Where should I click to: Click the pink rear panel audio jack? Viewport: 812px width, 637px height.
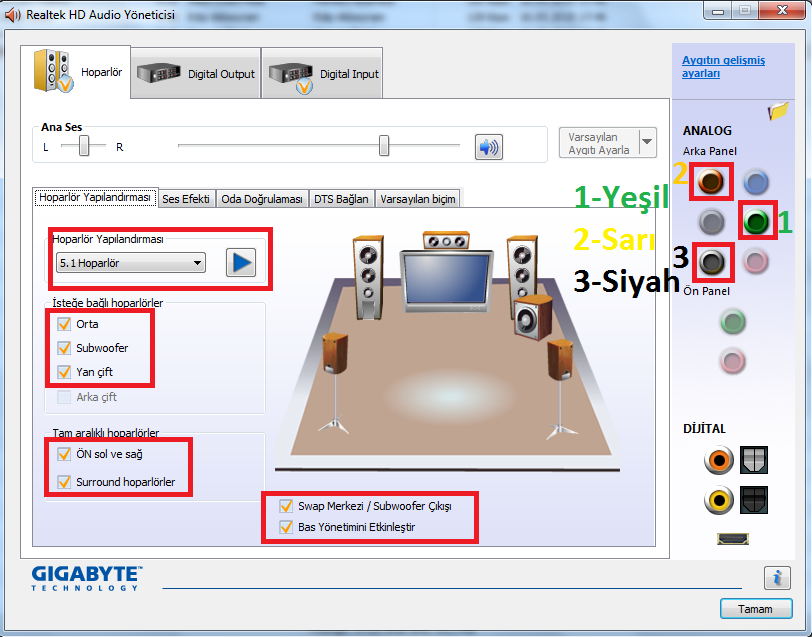[x=756, y=261]
